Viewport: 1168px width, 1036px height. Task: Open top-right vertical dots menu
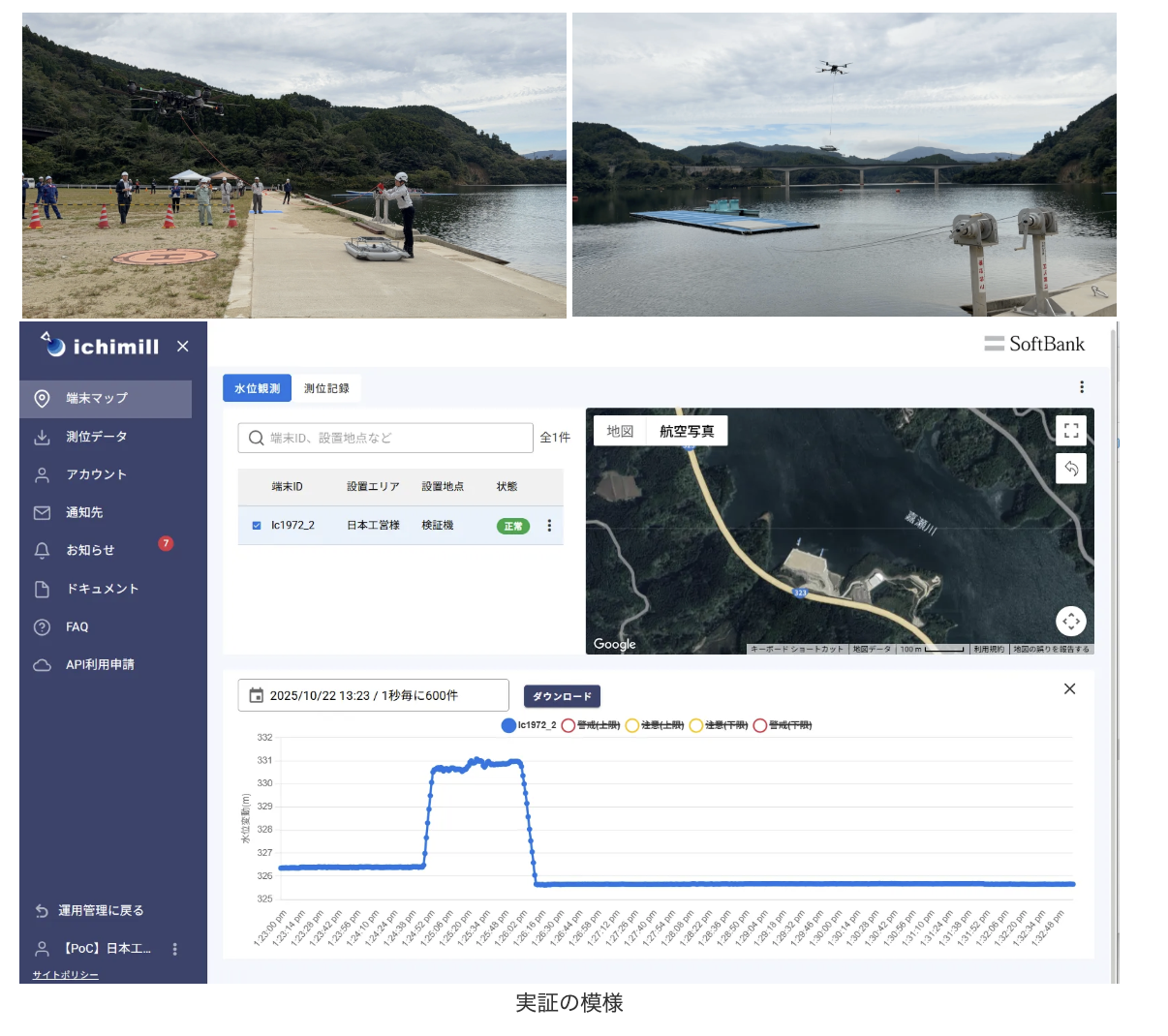click(x=1082, y=387)
